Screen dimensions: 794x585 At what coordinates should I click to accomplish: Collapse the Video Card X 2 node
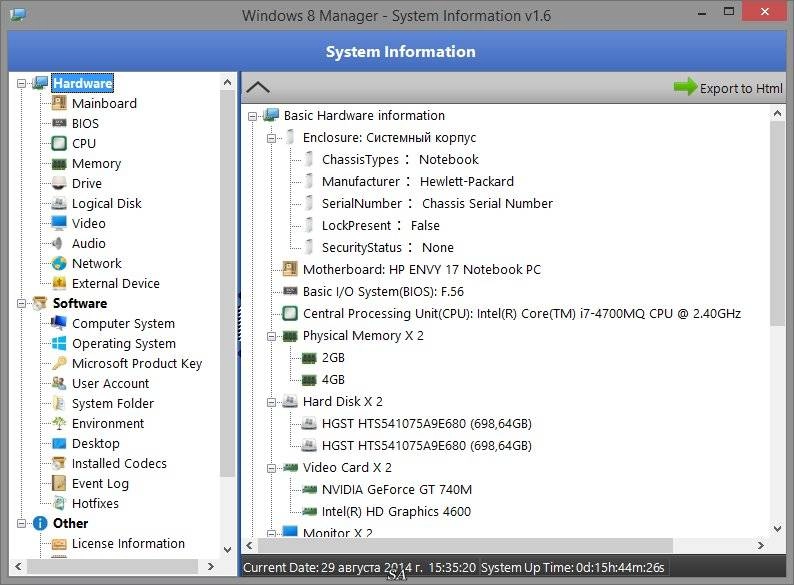271,468
